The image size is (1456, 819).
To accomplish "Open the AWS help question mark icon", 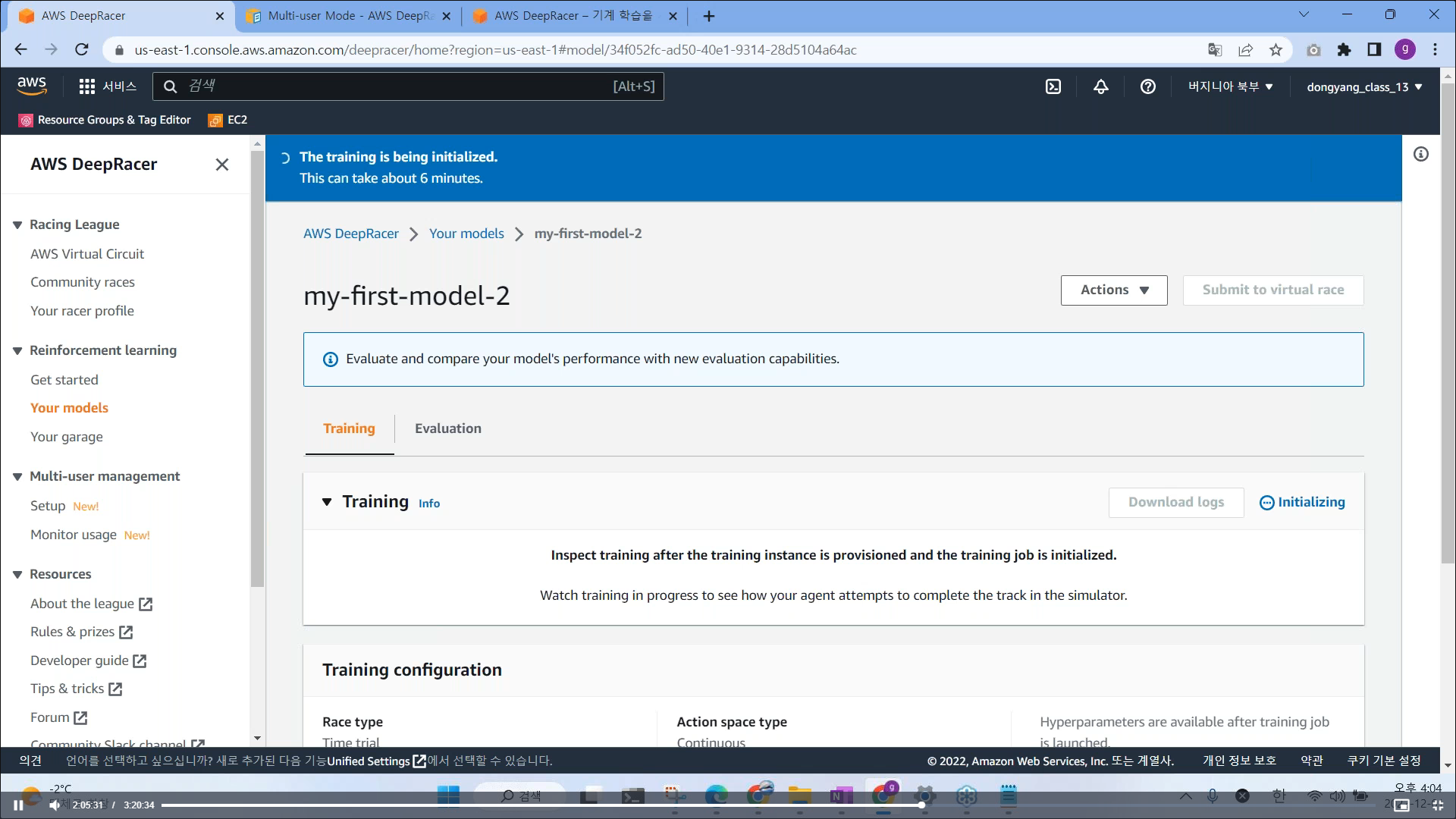I will tap(1147, 86).
